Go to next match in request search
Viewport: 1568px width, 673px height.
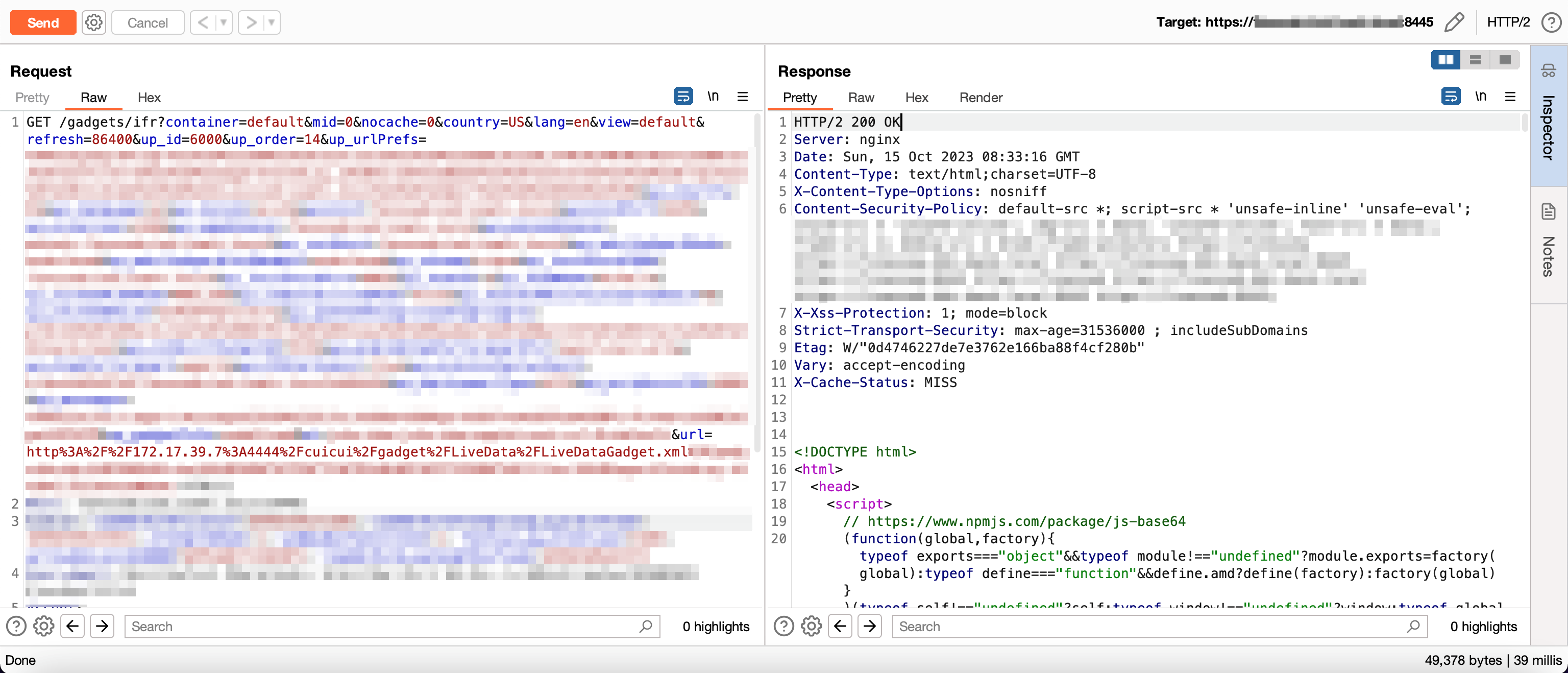(102, 626)
